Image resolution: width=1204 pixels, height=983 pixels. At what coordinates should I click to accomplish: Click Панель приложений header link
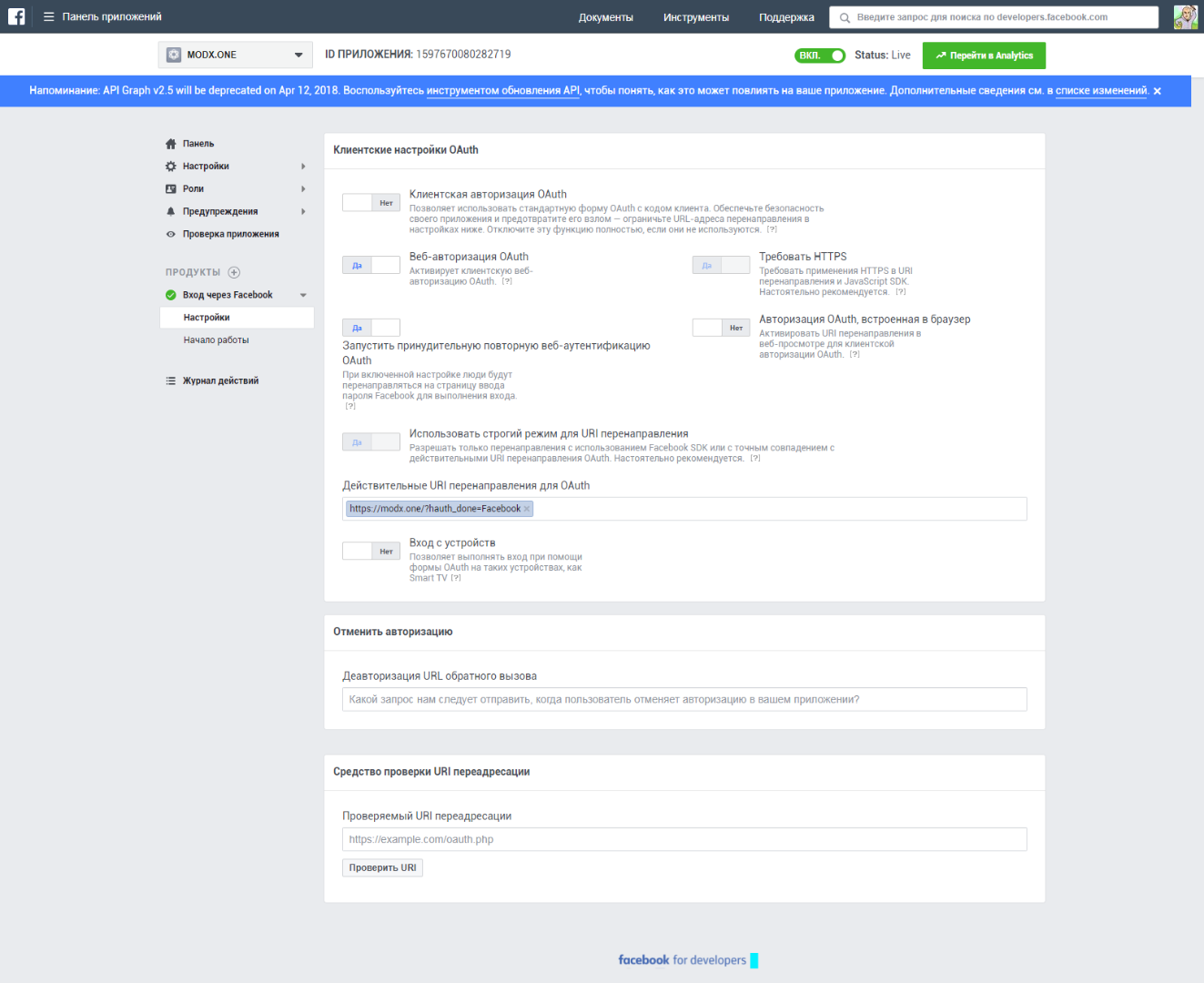point(112,16)
